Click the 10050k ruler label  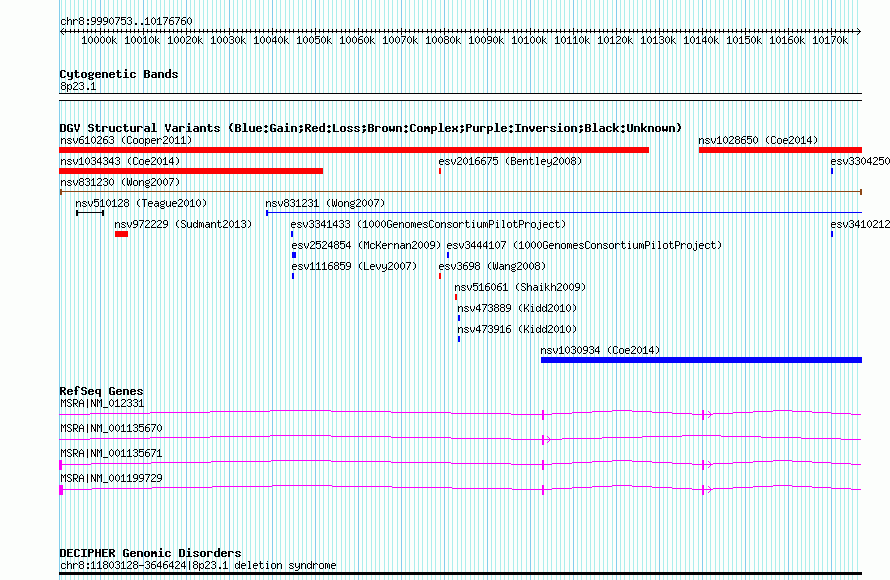(314, 40)
